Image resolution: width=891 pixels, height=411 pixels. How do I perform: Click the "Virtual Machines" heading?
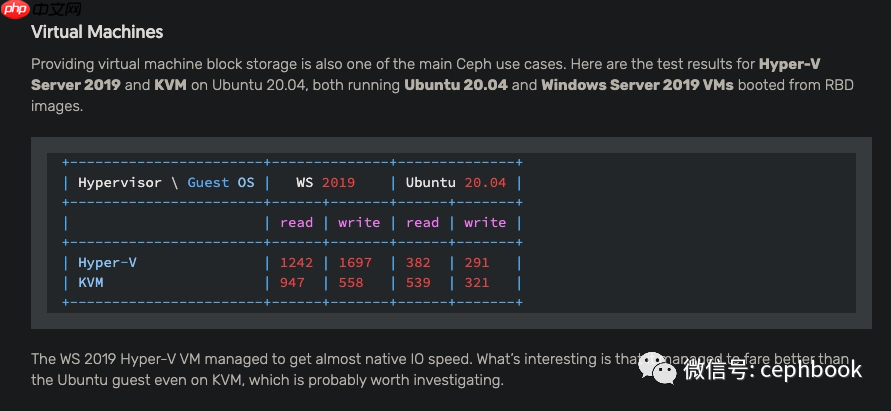[x=97, y=32]
